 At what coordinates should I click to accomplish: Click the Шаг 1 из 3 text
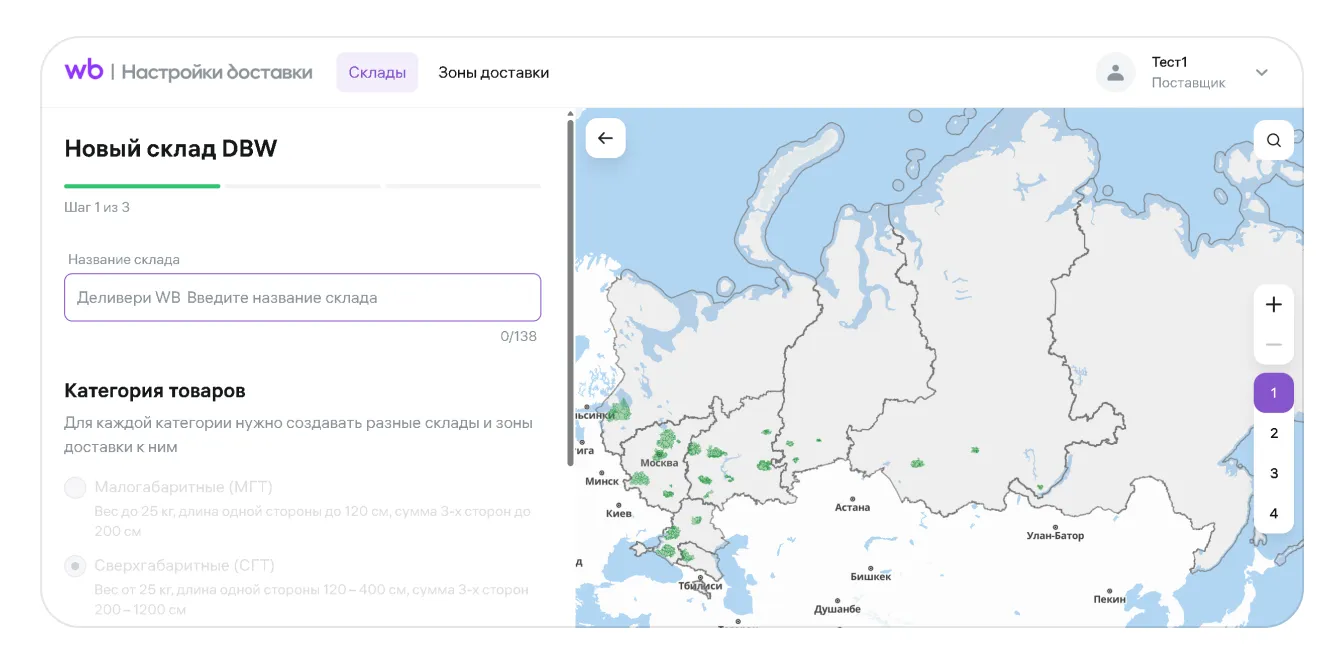point(97,207)
